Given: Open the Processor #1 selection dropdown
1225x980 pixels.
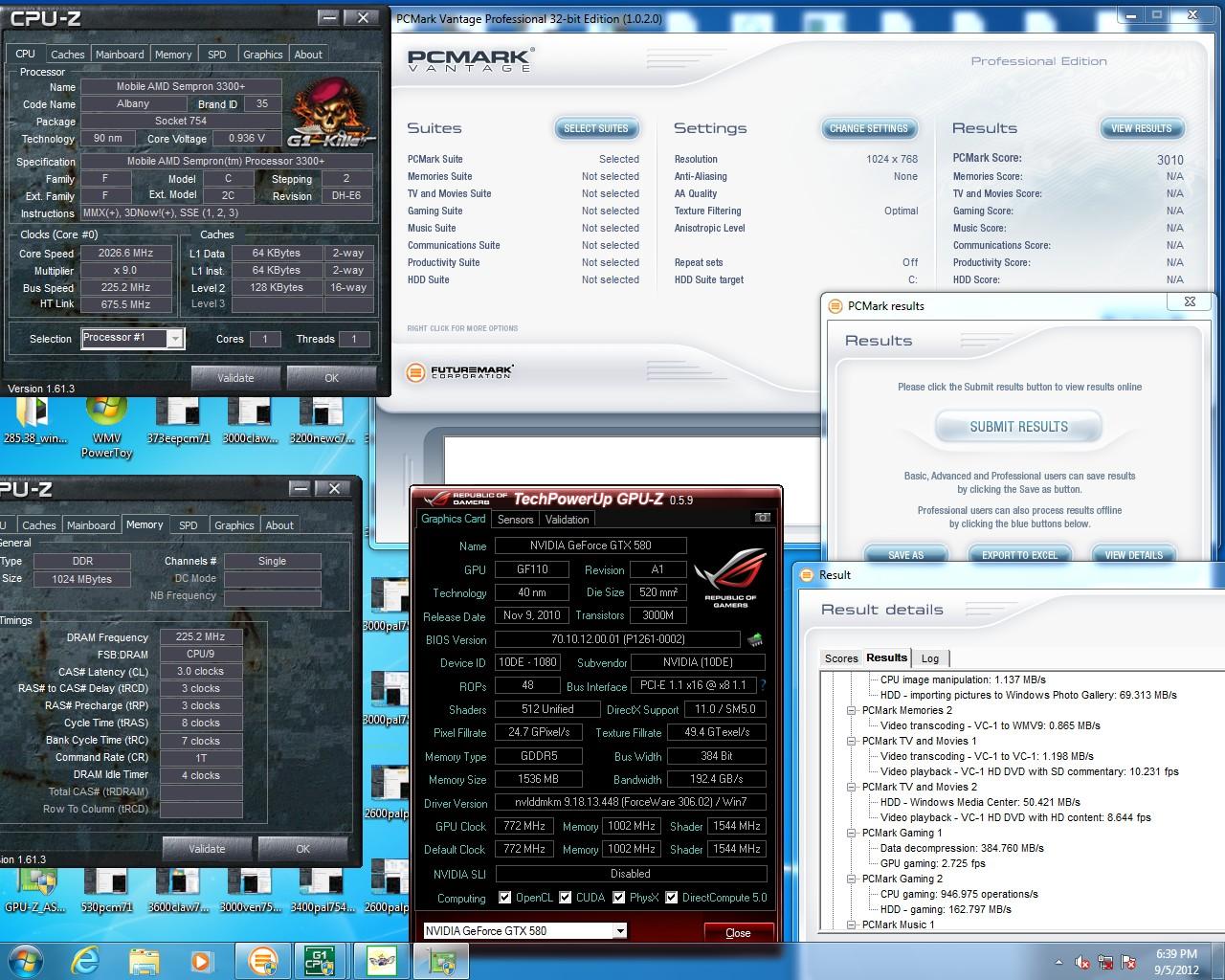Looking at the screenshot, I should (174, 338).
